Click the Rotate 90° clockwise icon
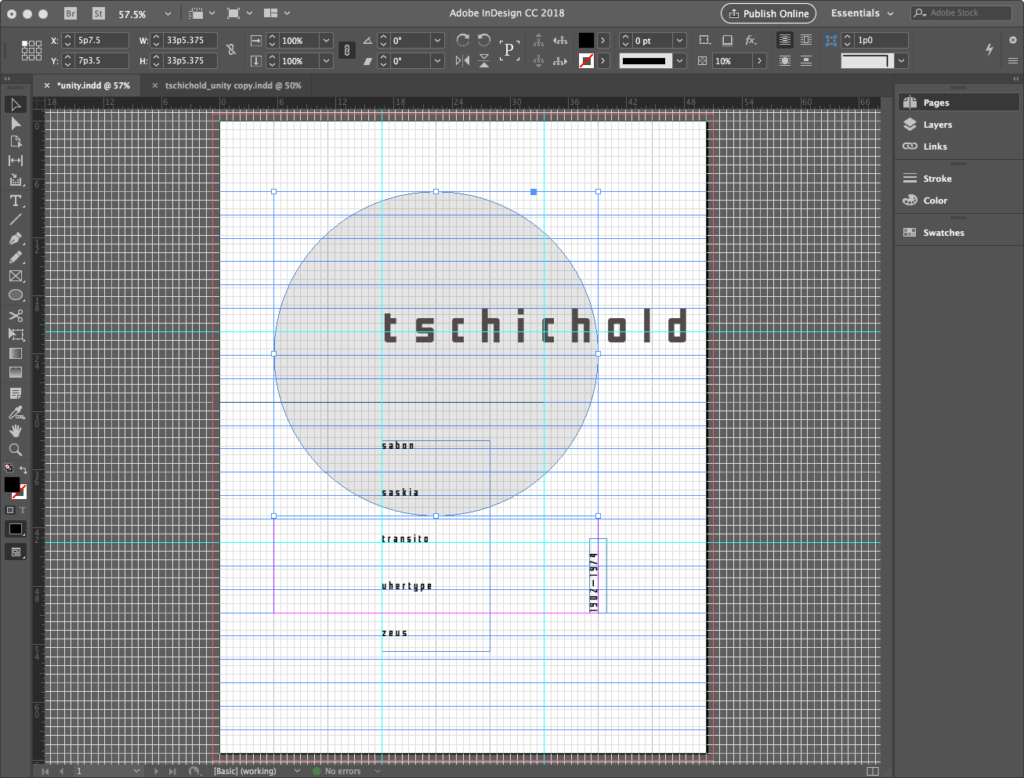The image size is (1024, 778). (463, 40)
